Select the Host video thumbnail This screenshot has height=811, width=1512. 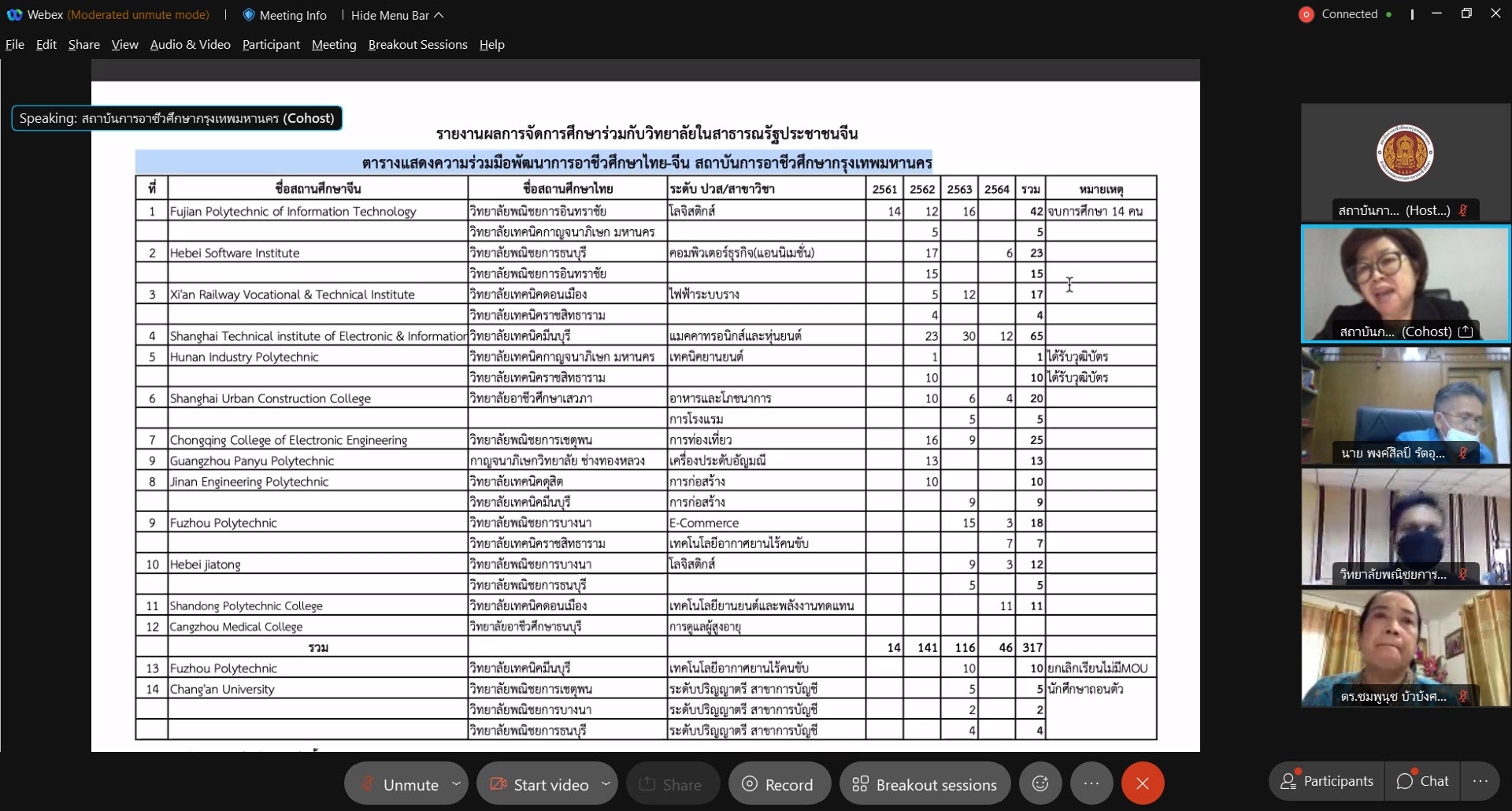(1406, 163)
